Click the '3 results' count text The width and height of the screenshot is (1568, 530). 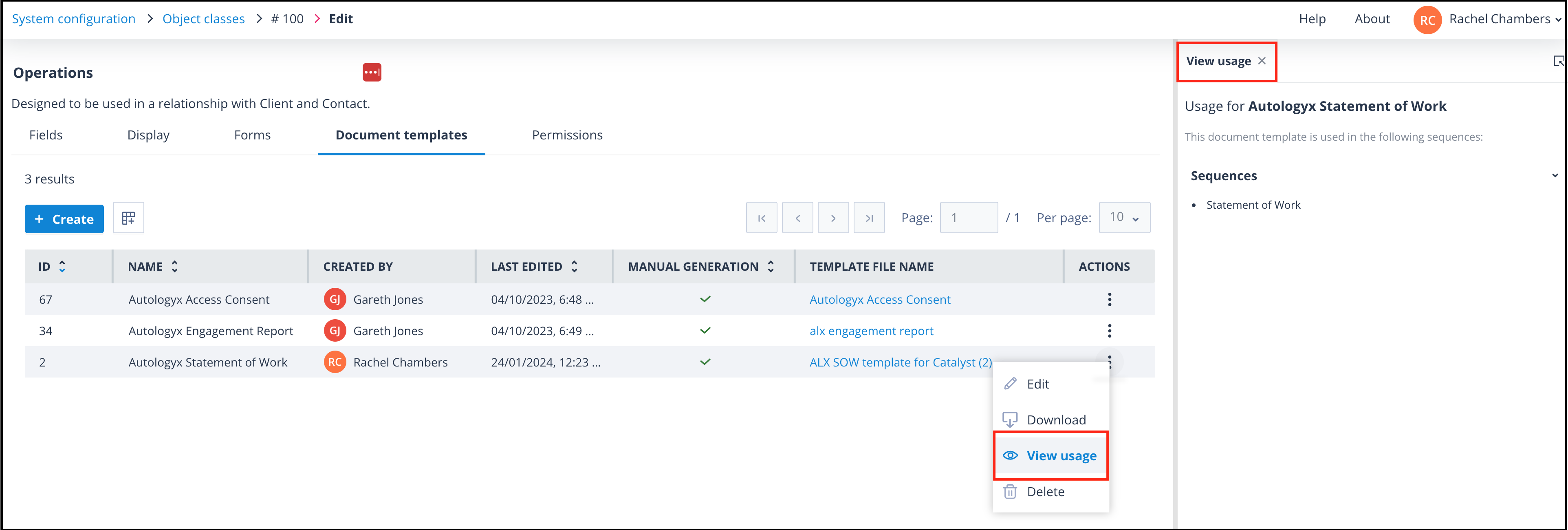click(x=49, y=179)
